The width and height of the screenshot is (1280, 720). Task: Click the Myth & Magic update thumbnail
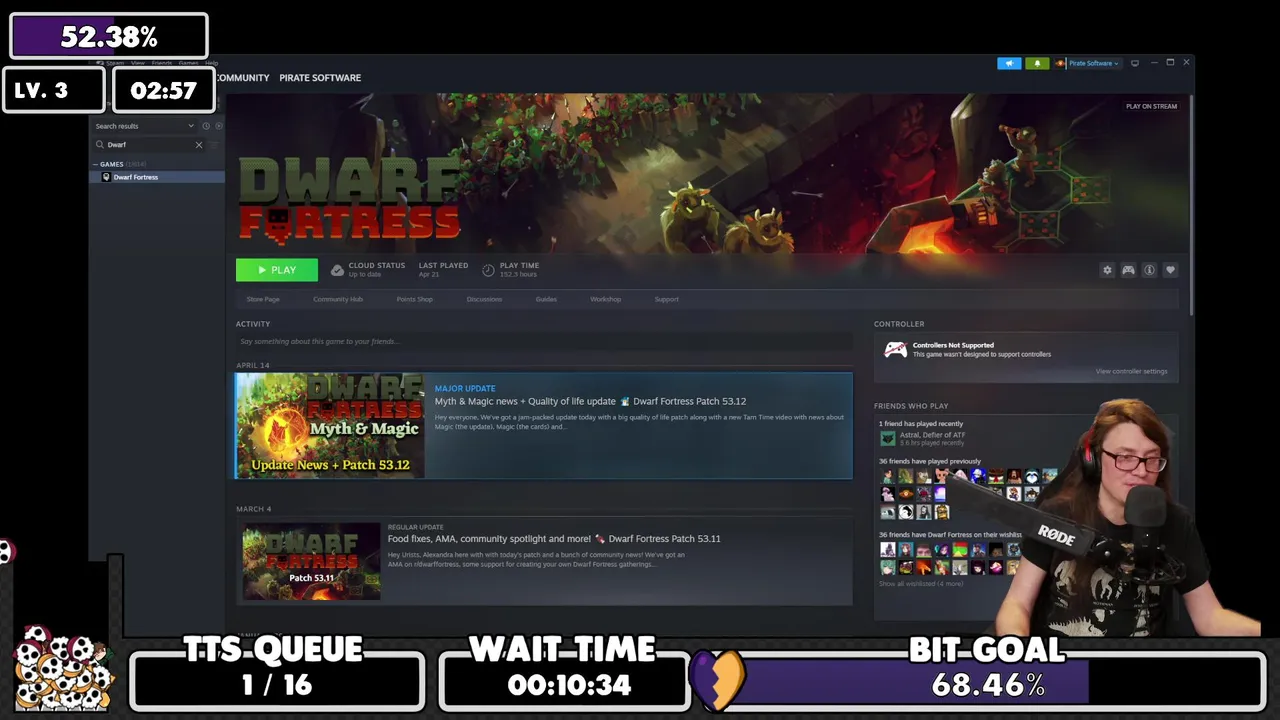(330, 425)
